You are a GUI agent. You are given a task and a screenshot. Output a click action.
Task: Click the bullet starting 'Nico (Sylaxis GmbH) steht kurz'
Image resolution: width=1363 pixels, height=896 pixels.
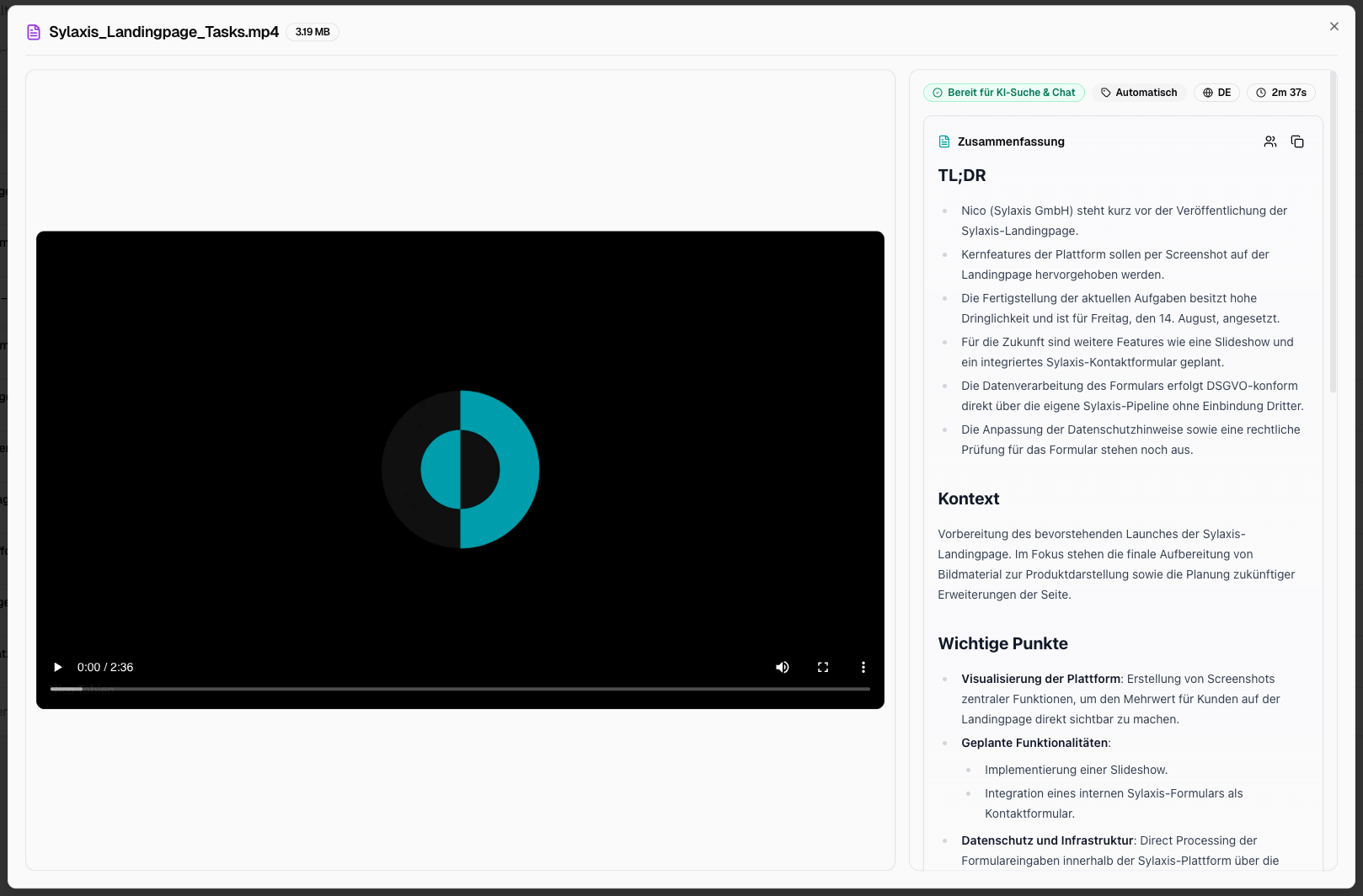1124,221
